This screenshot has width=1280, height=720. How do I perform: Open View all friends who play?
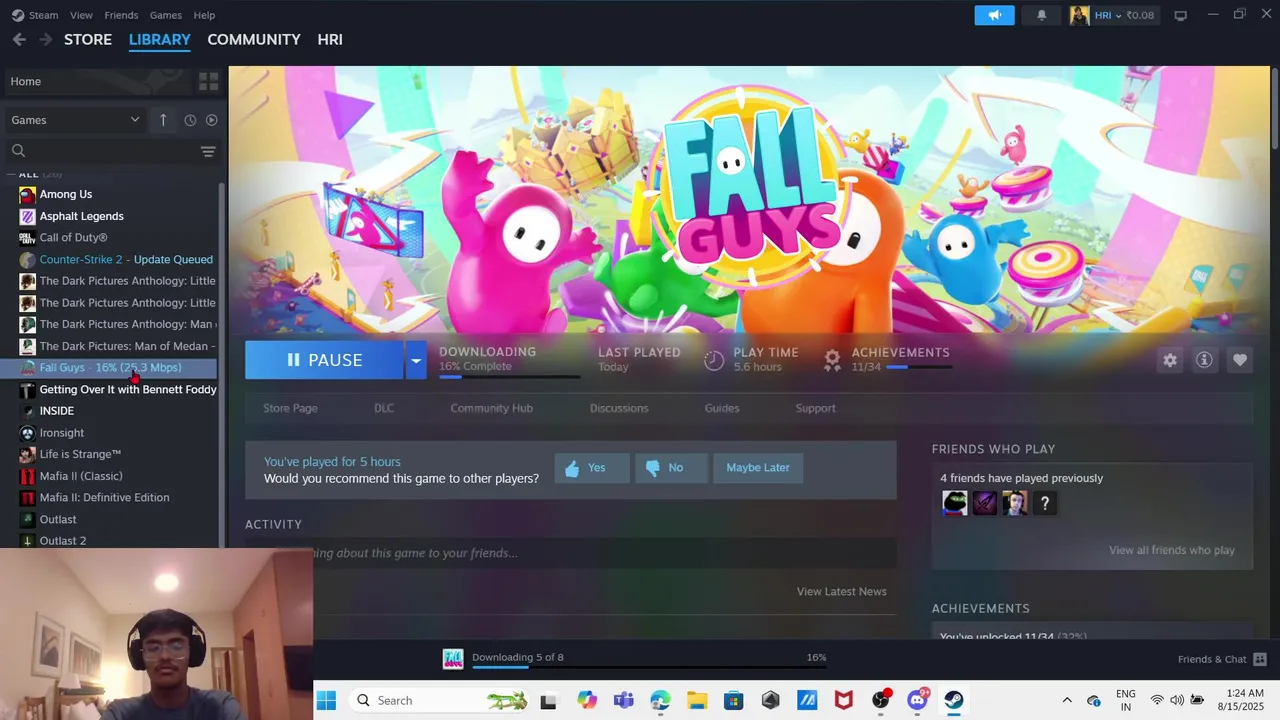point(1171,550)
